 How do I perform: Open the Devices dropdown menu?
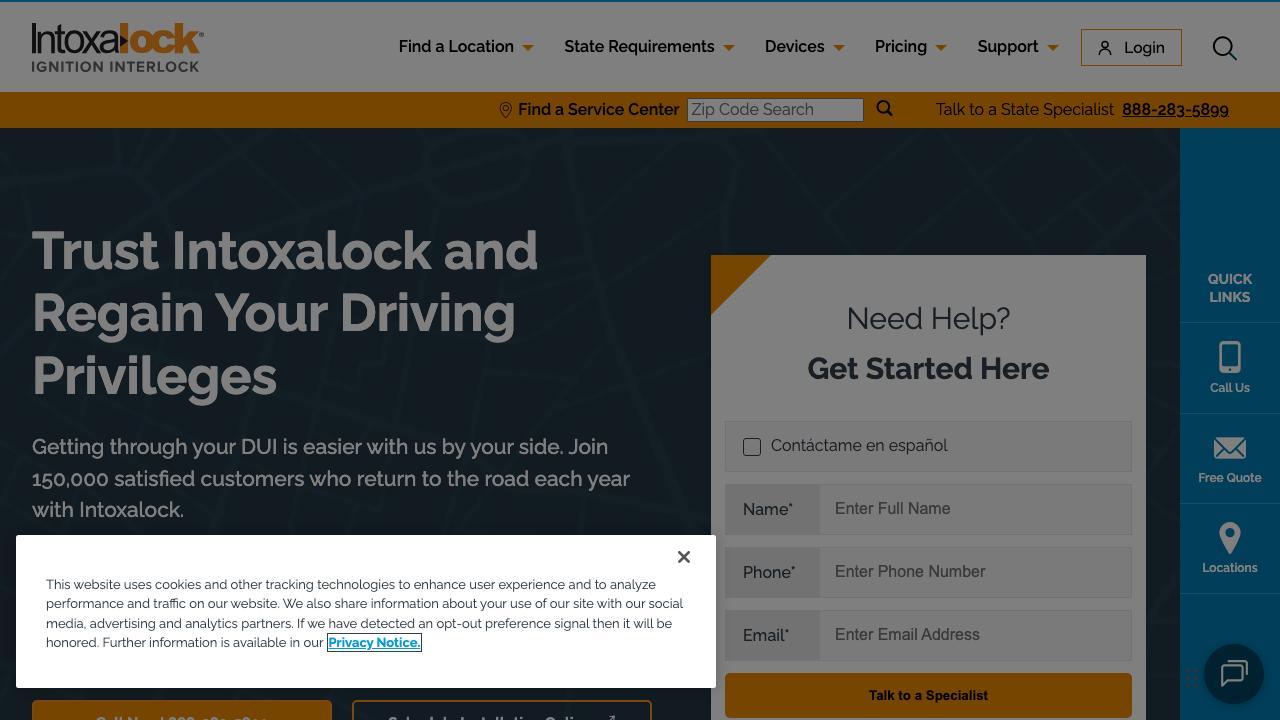coord(804,47)
